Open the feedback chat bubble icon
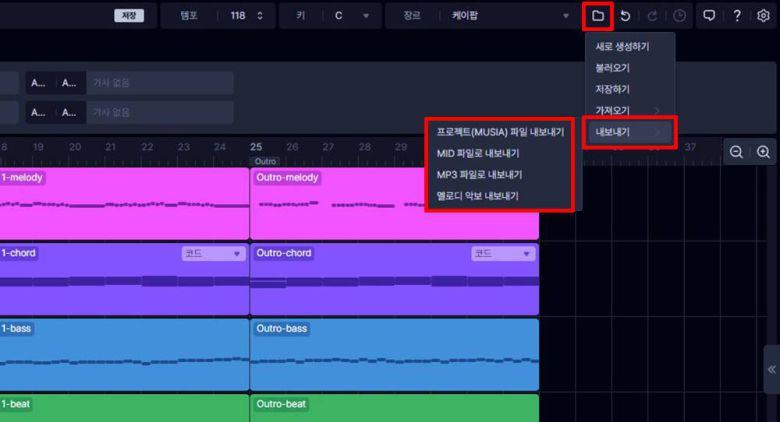Image resolution: width=780 pixels, height=422 pixels. click(x=709, y=16)
